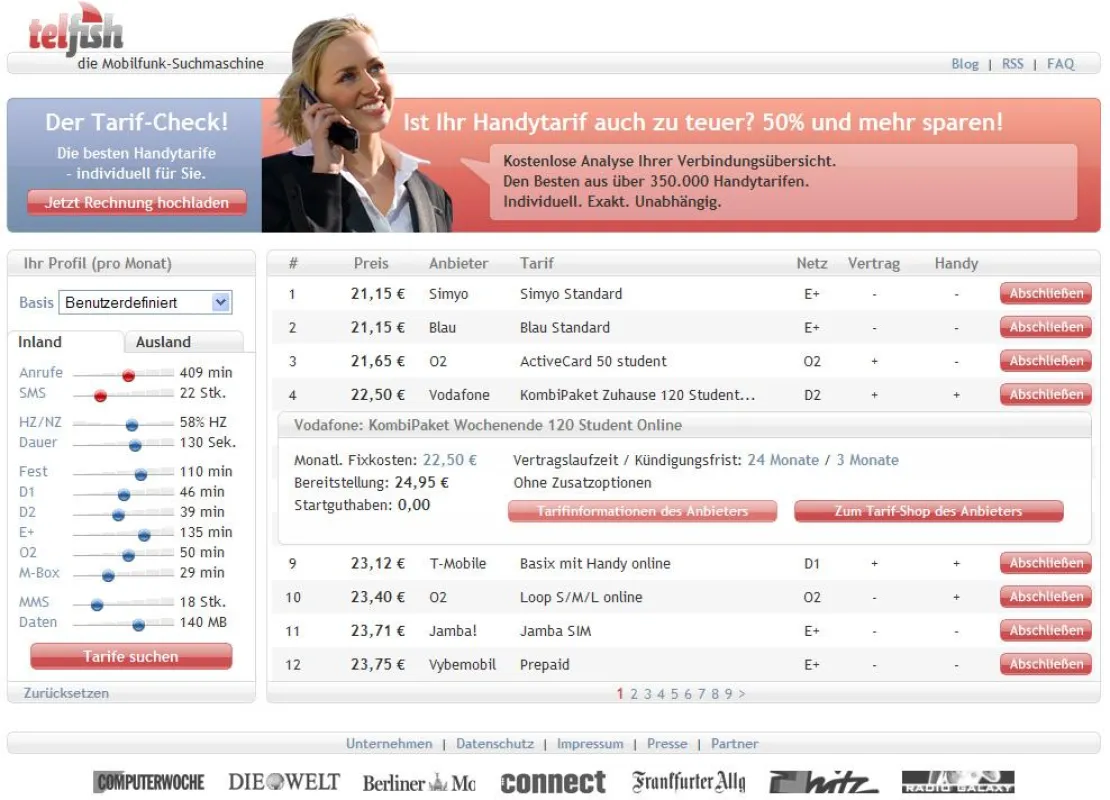The height and width of the screenshot is (800, 1110).
Task: Switch to the Ausland tab
Action: [x=184, y=342]
